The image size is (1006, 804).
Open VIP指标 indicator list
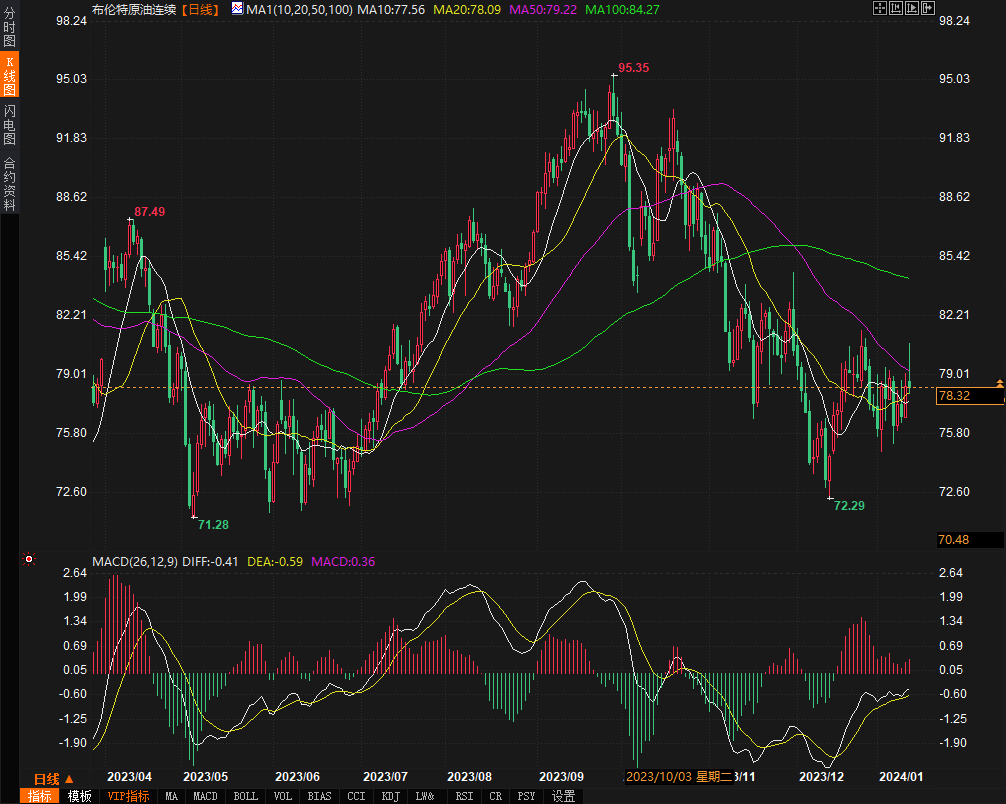point(128,796)
